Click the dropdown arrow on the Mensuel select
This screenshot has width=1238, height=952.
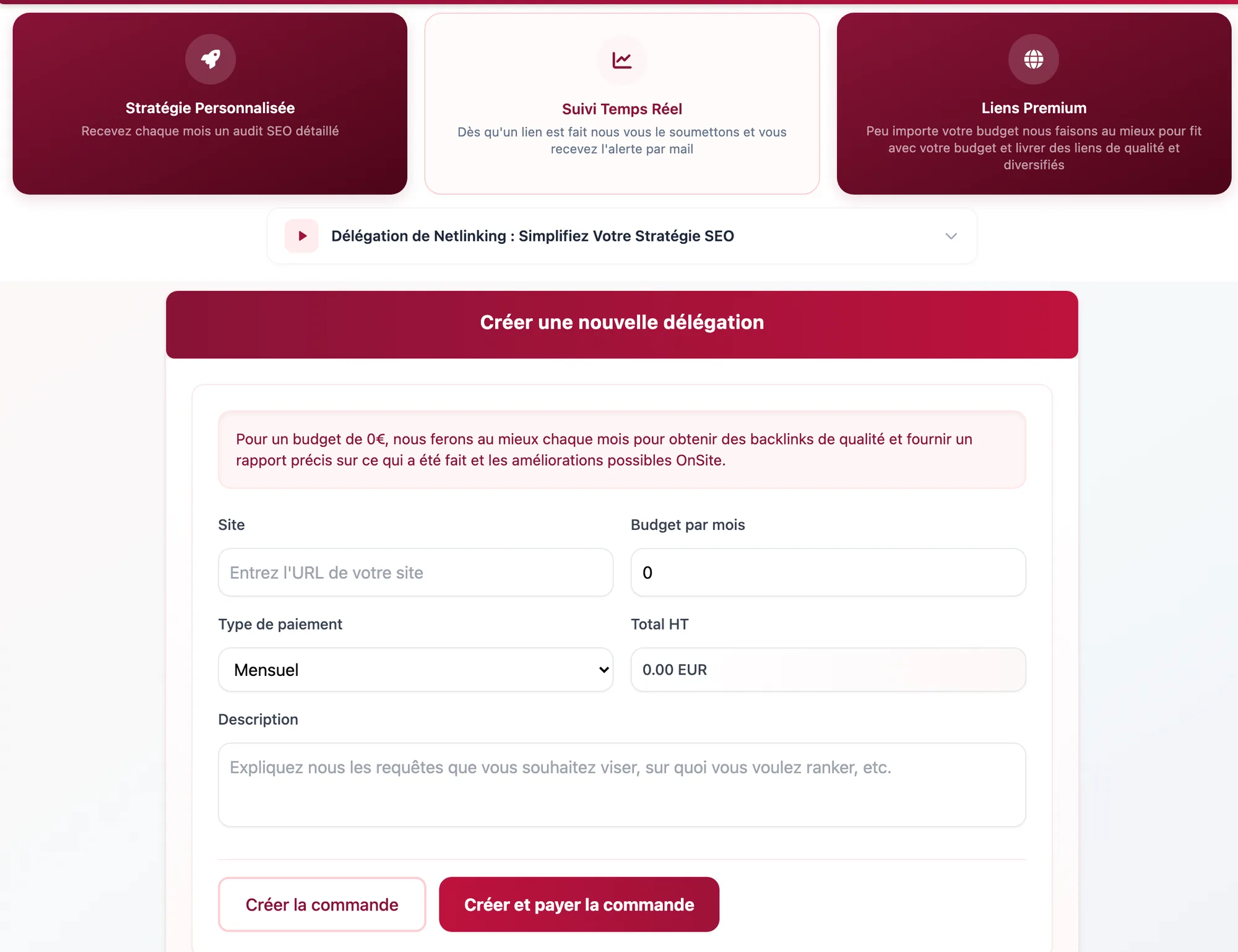point(604,670)
